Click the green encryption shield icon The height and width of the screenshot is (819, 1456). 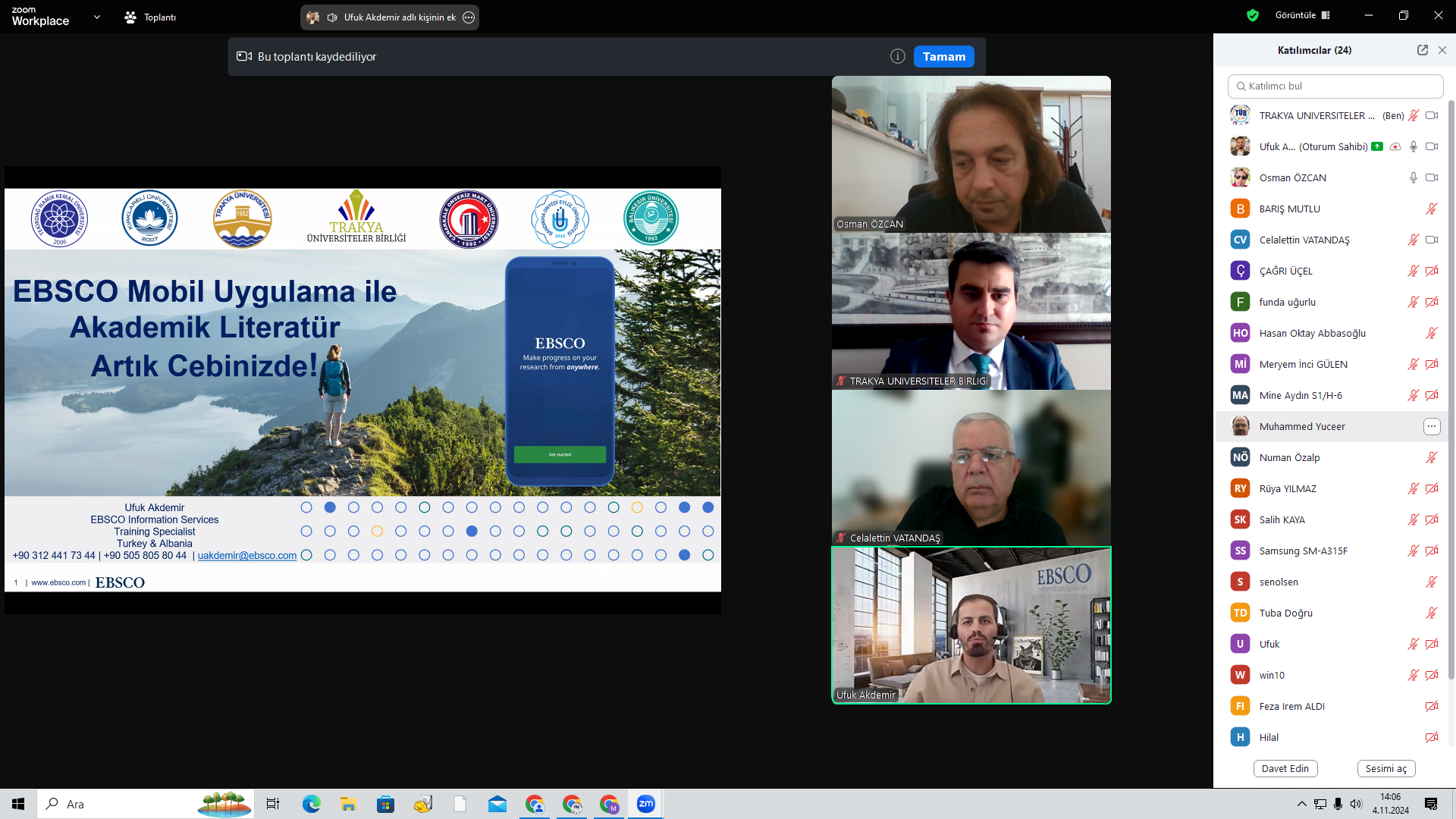click(1253, 15)
